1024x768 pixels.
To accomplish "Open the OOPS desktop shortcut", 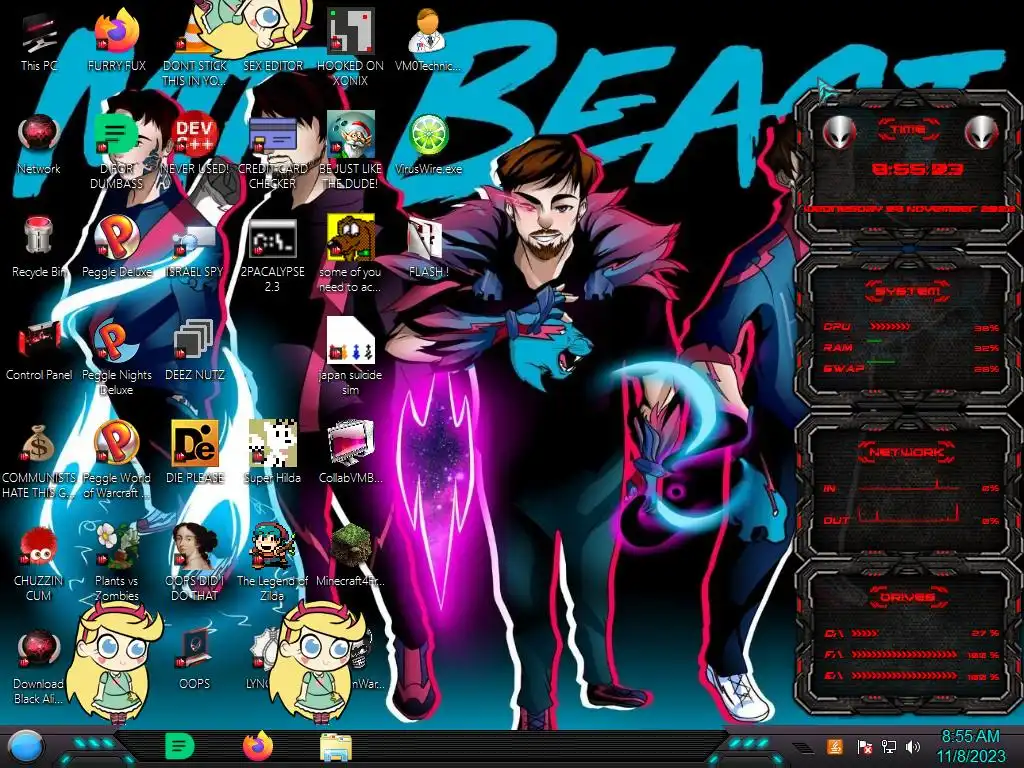I will point(194,658).
